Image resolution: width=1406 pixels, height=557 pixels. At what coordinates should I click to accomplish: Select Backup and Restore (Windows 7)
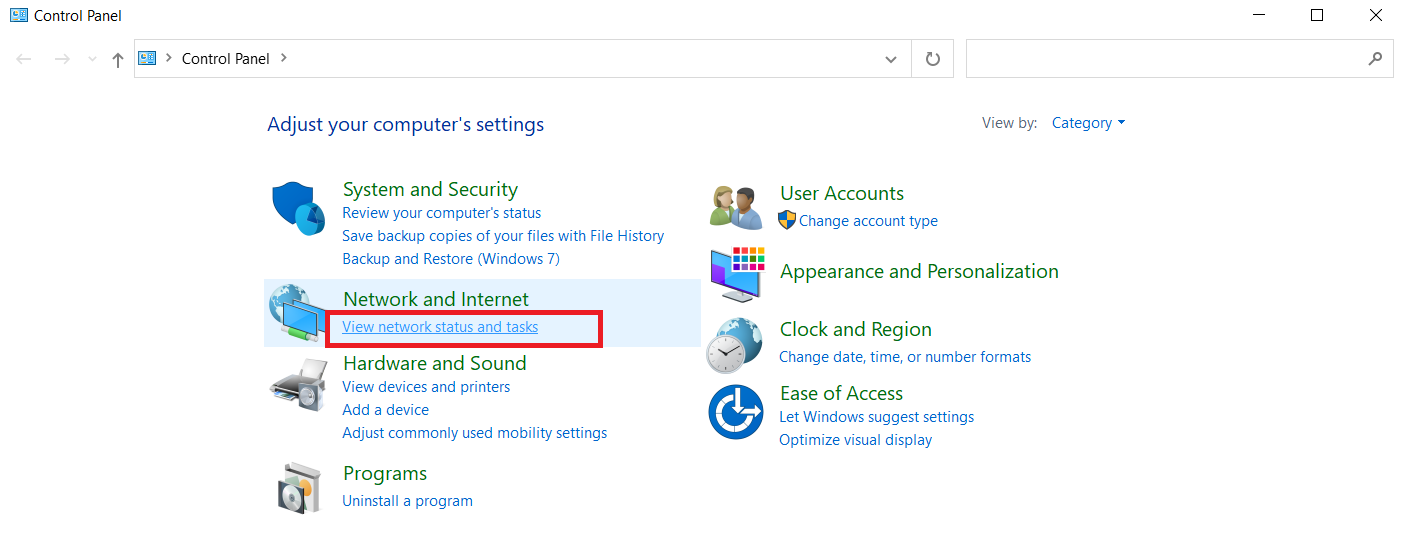[x=451, y=259]
